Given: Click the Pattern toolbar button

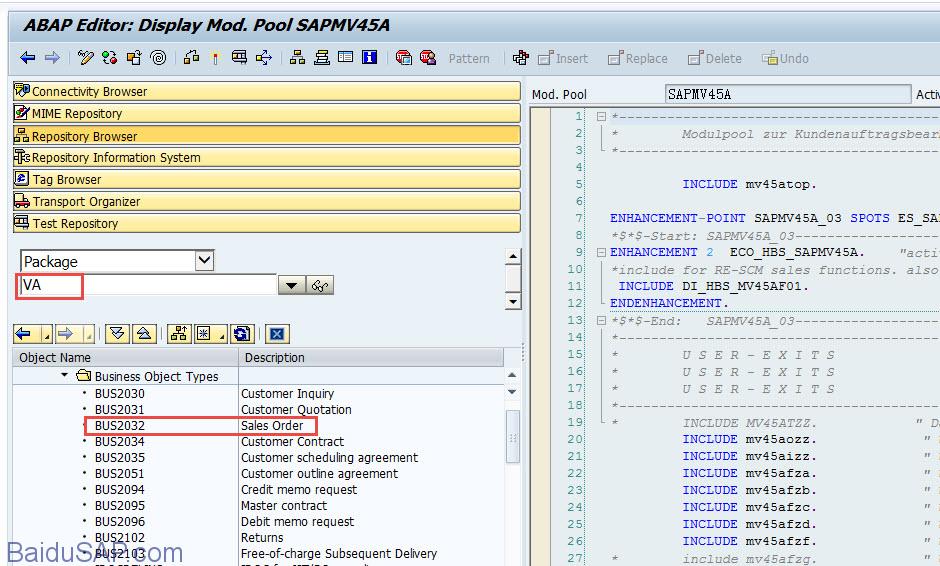Looking at the screenshot, I should [468, 58].
